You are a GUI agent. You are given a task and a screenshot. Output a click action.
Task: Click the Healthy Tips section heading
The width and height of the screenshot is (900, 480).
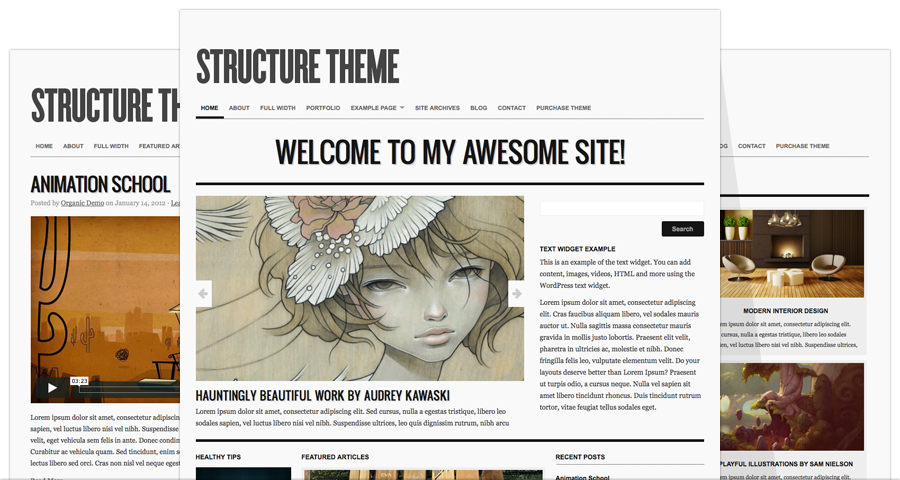(x=218, y=457)
